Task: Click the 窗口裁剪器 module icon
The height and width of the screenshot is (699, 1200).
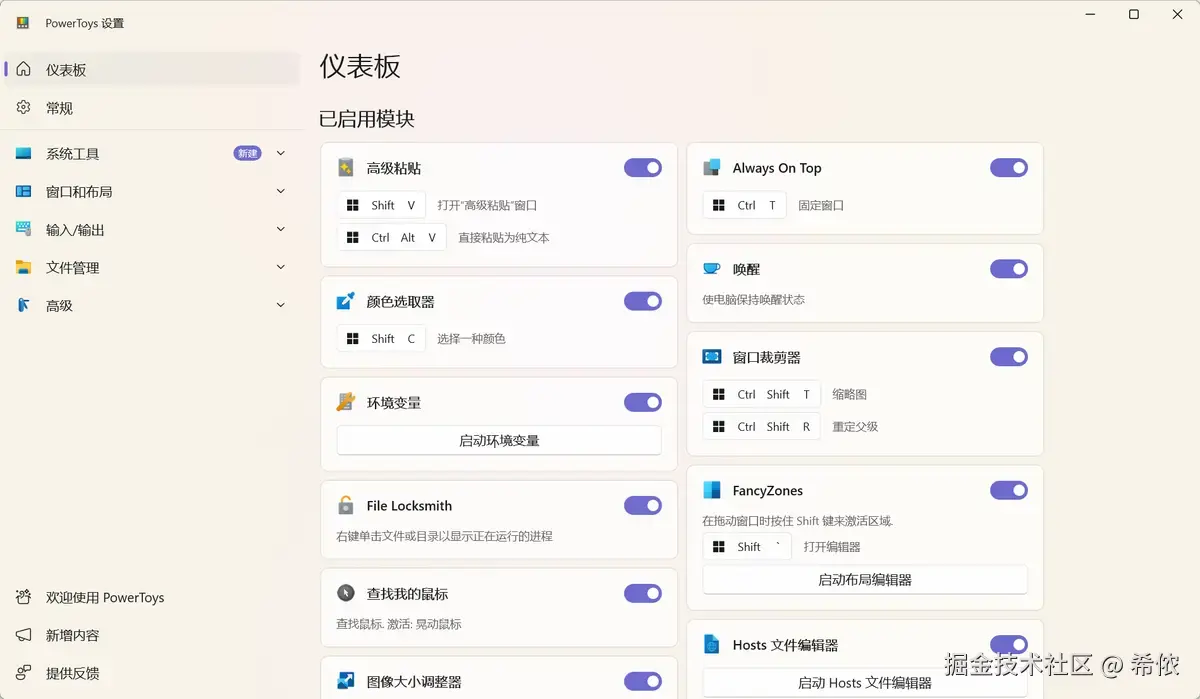Action: click(712, 357)
